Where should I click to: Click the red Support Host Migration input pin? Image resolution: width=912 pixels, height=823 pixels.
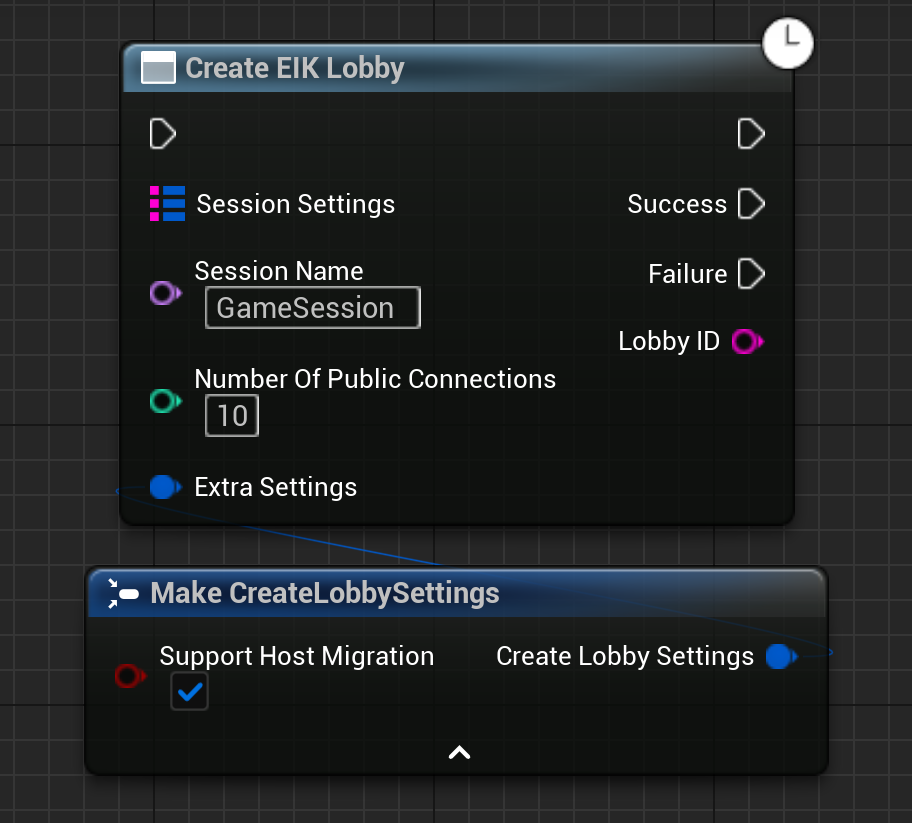click(129, 676)
